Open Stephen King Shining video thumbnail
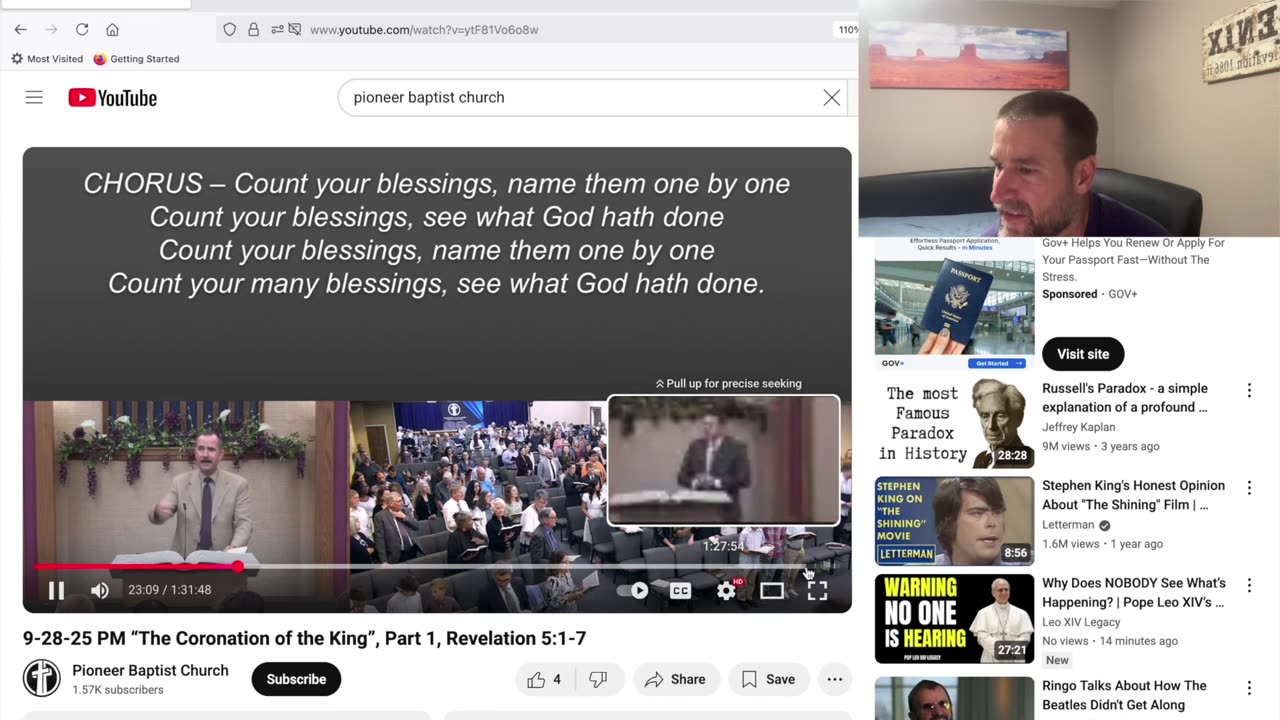1280x720 pixels. pyautogui.click(x=954, y=520)
